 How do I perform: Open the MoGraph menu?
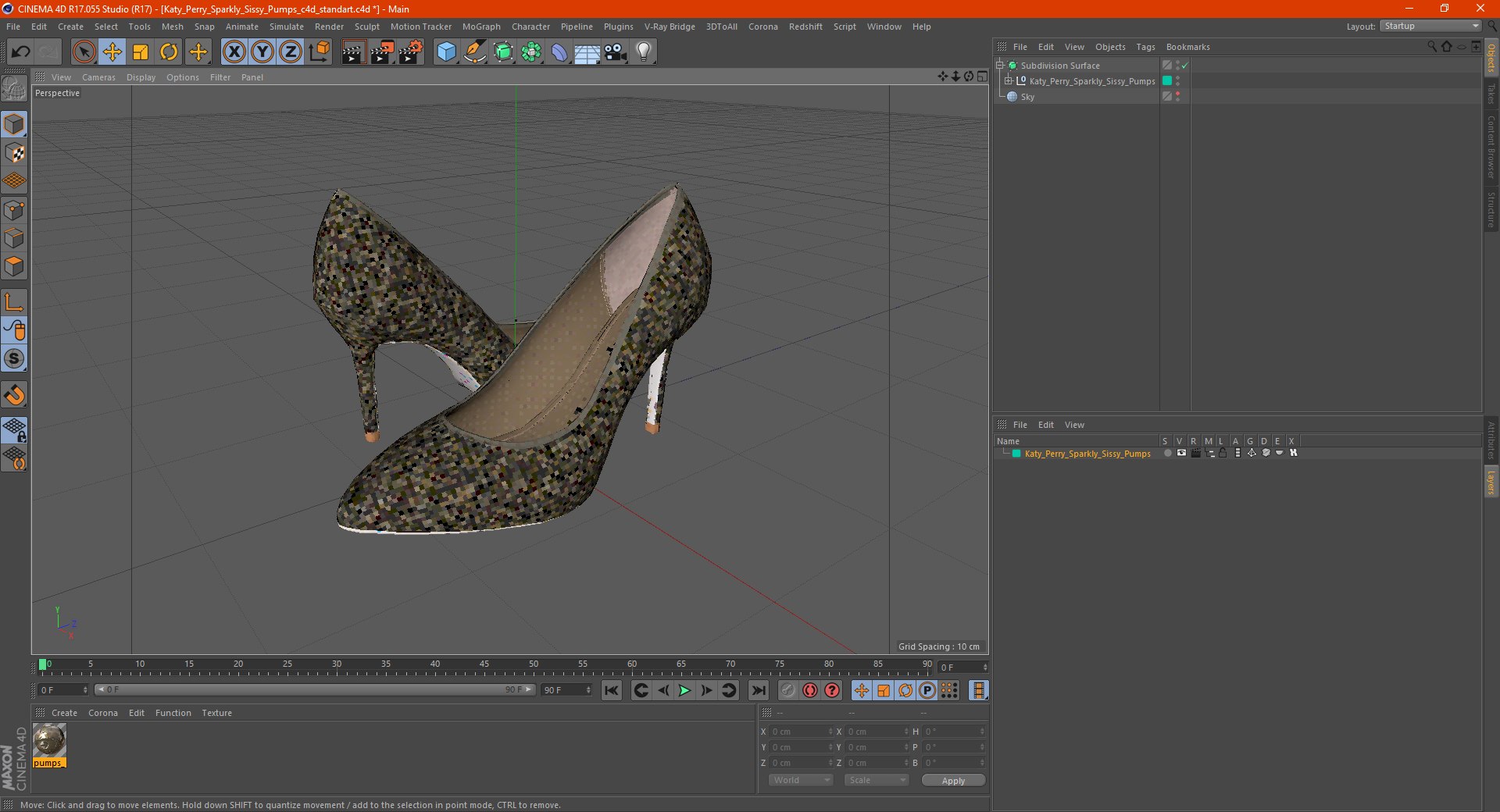(x=481, y=27)
